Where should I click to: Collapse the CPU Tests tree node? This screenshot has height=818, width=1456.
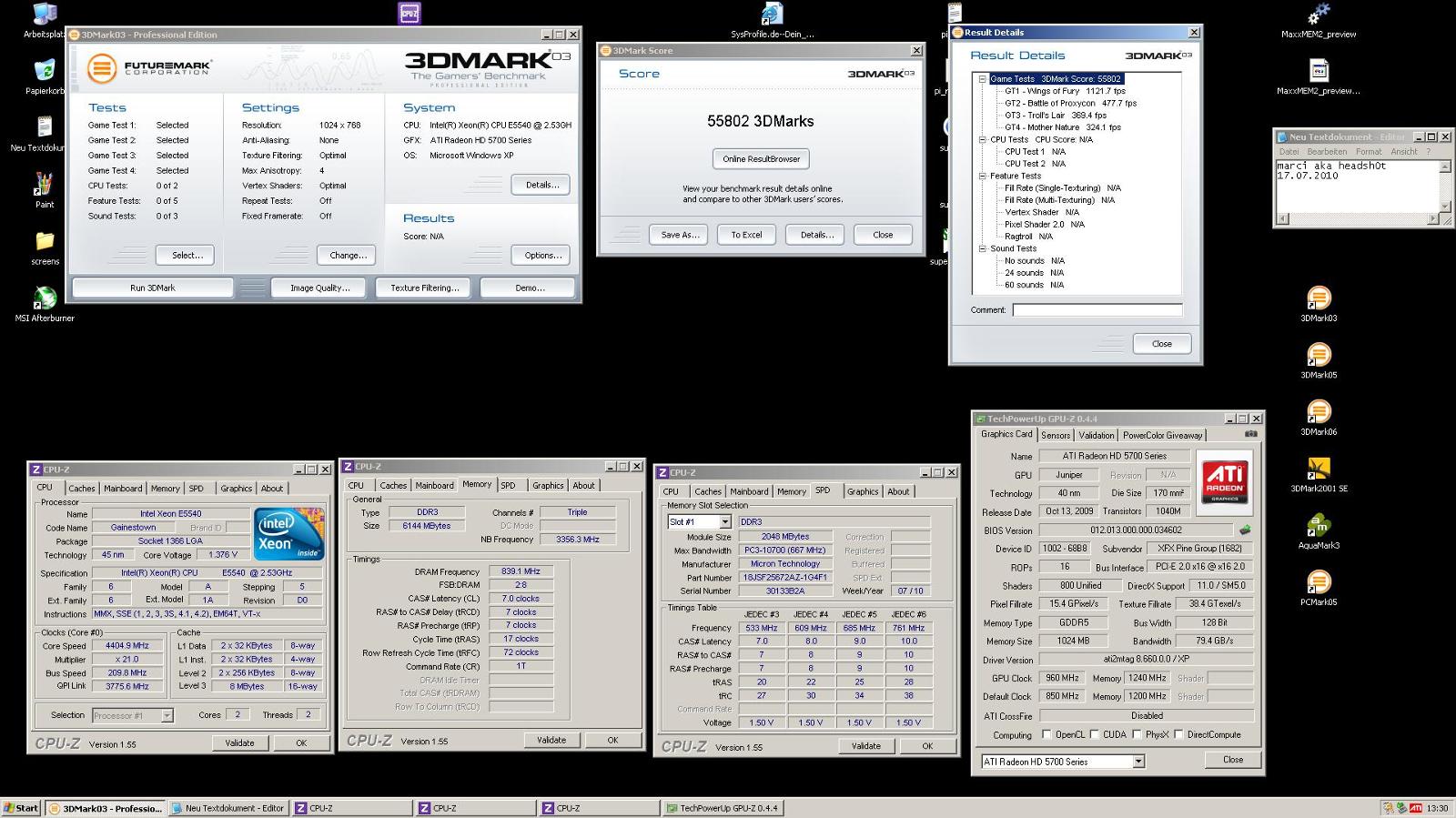coord(982,140)
